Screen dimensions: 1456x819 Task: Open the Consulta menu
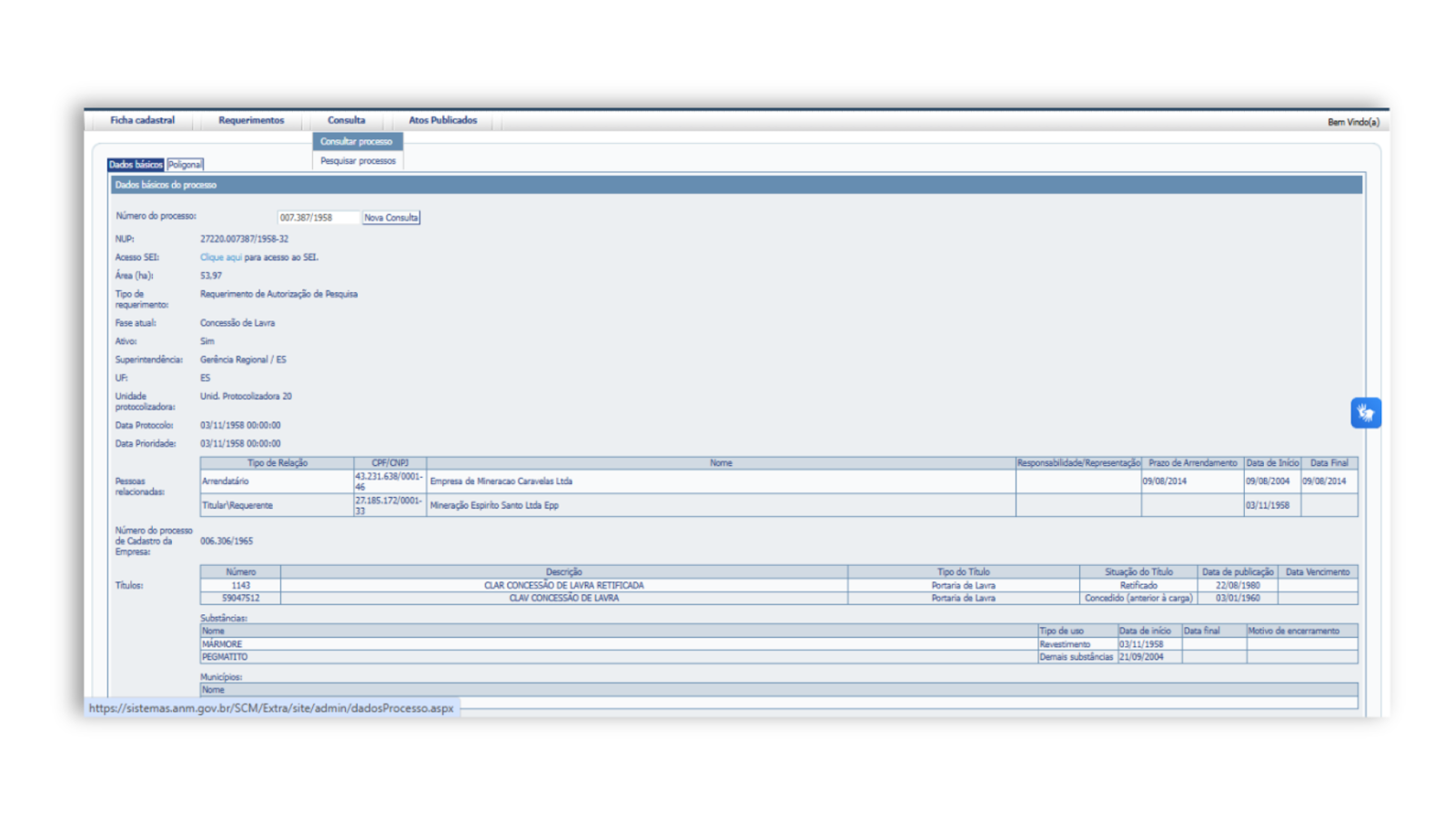(347, 120)
